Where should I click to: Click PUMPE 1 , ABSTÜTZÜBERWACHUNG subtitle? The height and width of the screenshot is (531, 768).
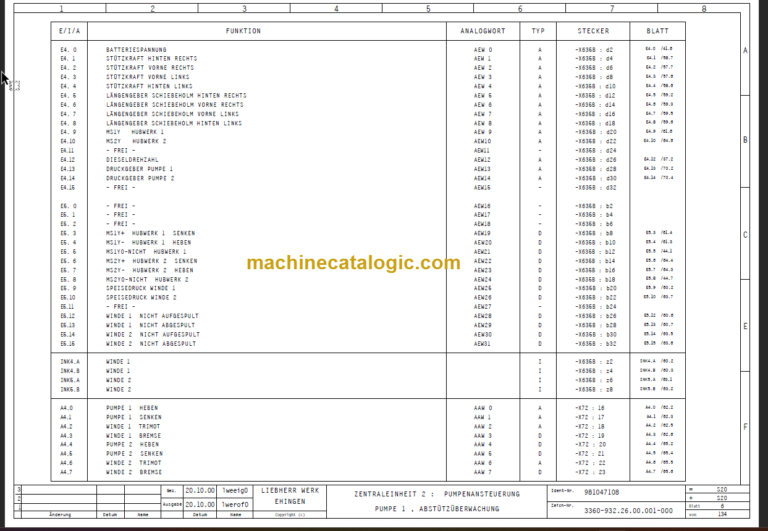pyautogui.click(x=437, y=509)
